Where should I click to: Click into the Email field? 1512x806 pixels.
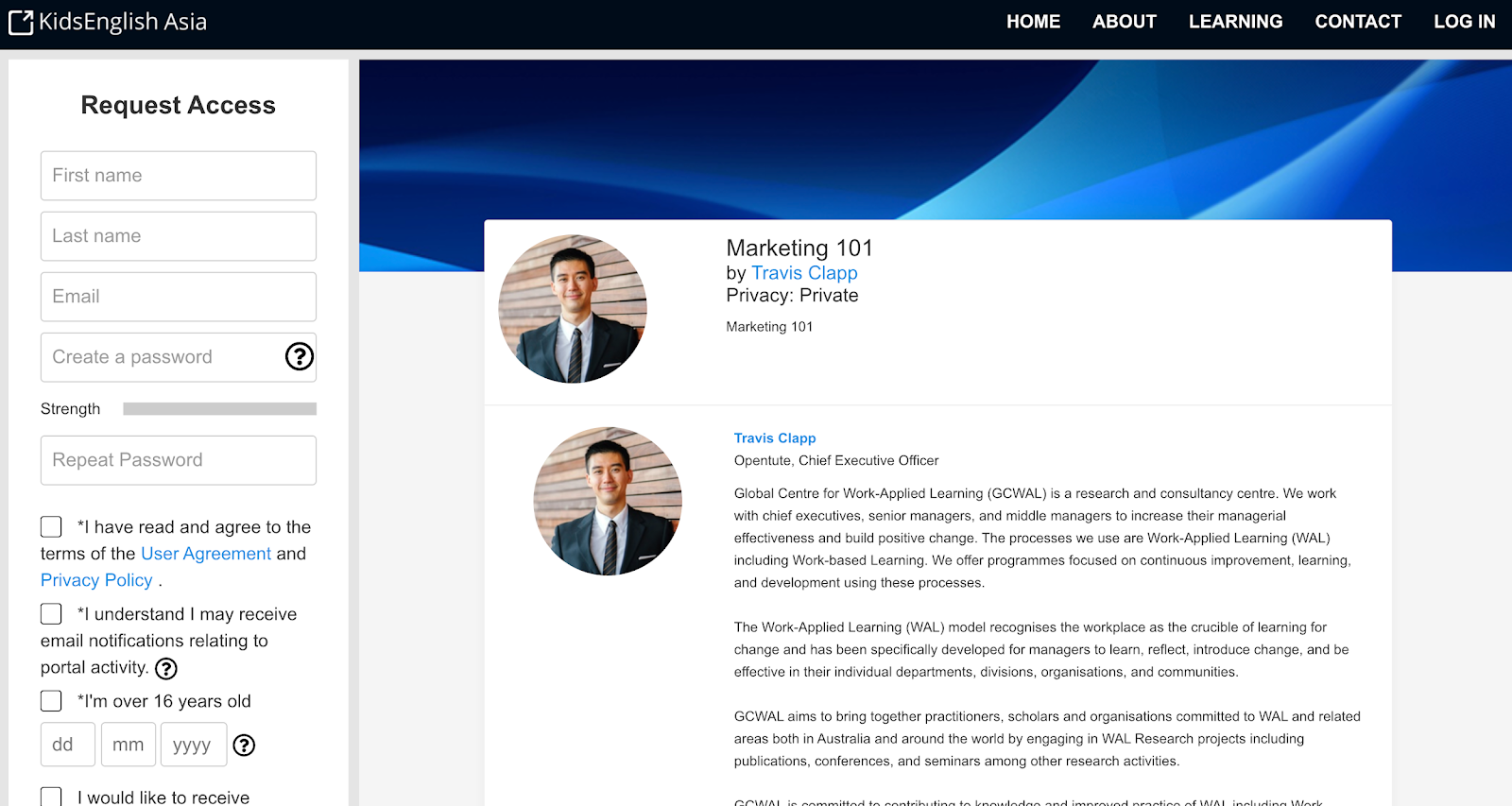tap(179, 297)
